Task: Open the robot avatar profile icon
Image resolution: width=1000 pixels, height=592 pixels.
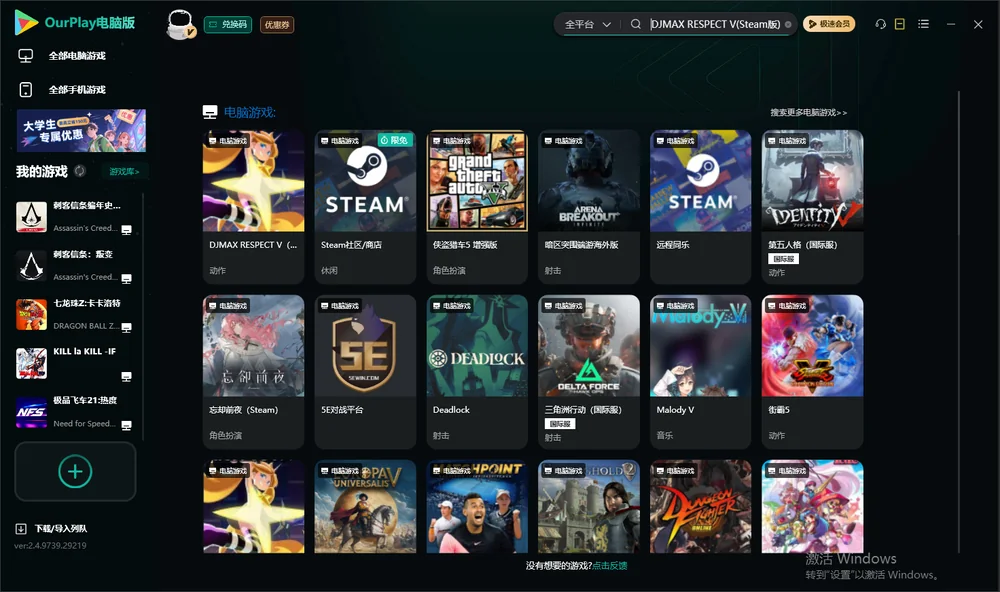Action: click(x=180, y=24)
